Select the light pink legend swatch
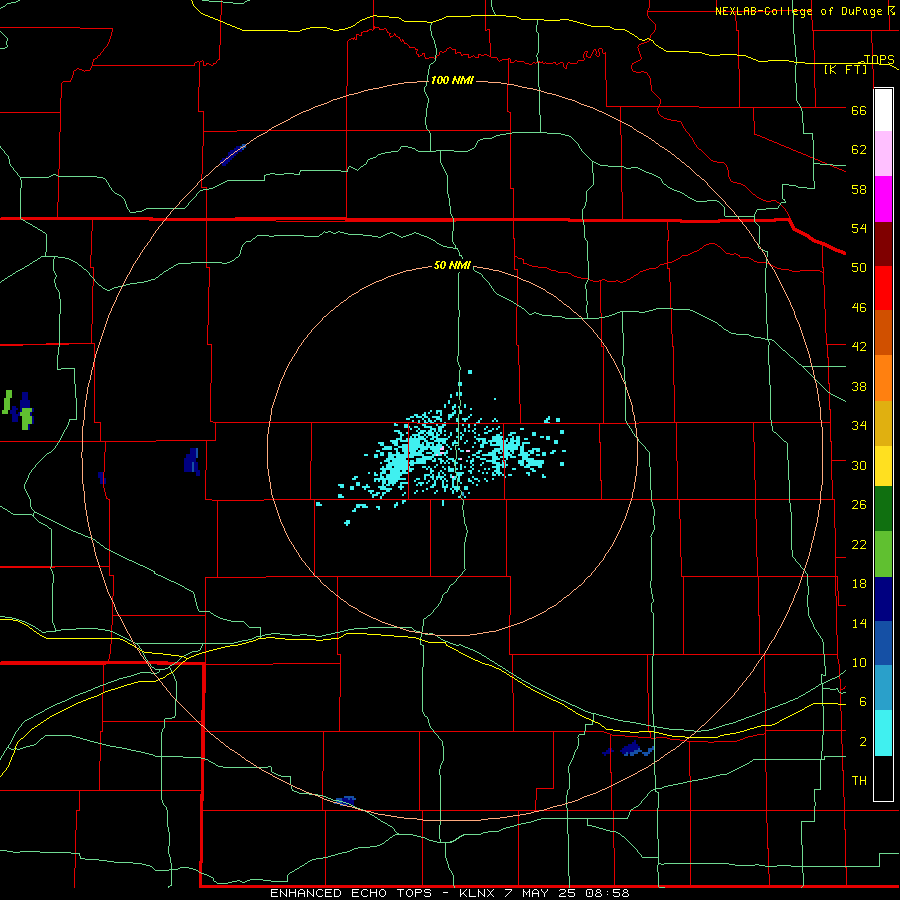 click(x=883, y=154)
